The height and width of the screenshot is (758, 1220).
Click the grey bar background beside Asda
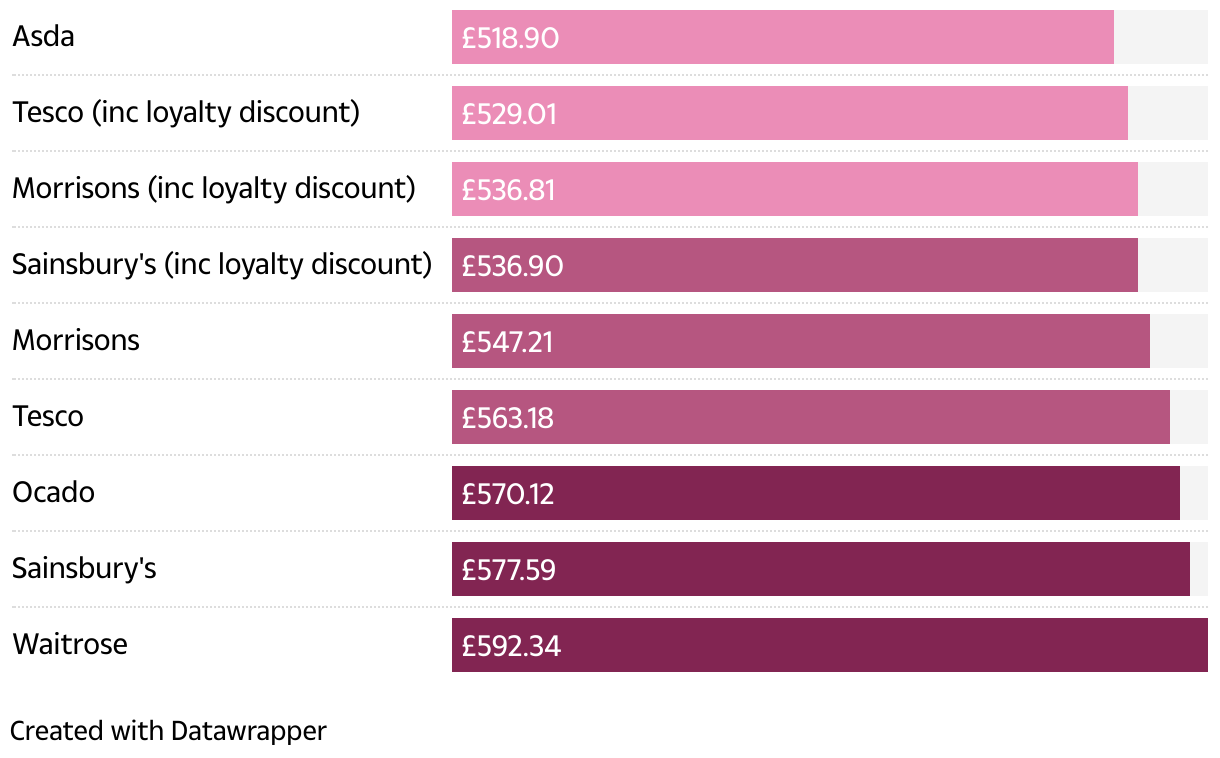1160,37
